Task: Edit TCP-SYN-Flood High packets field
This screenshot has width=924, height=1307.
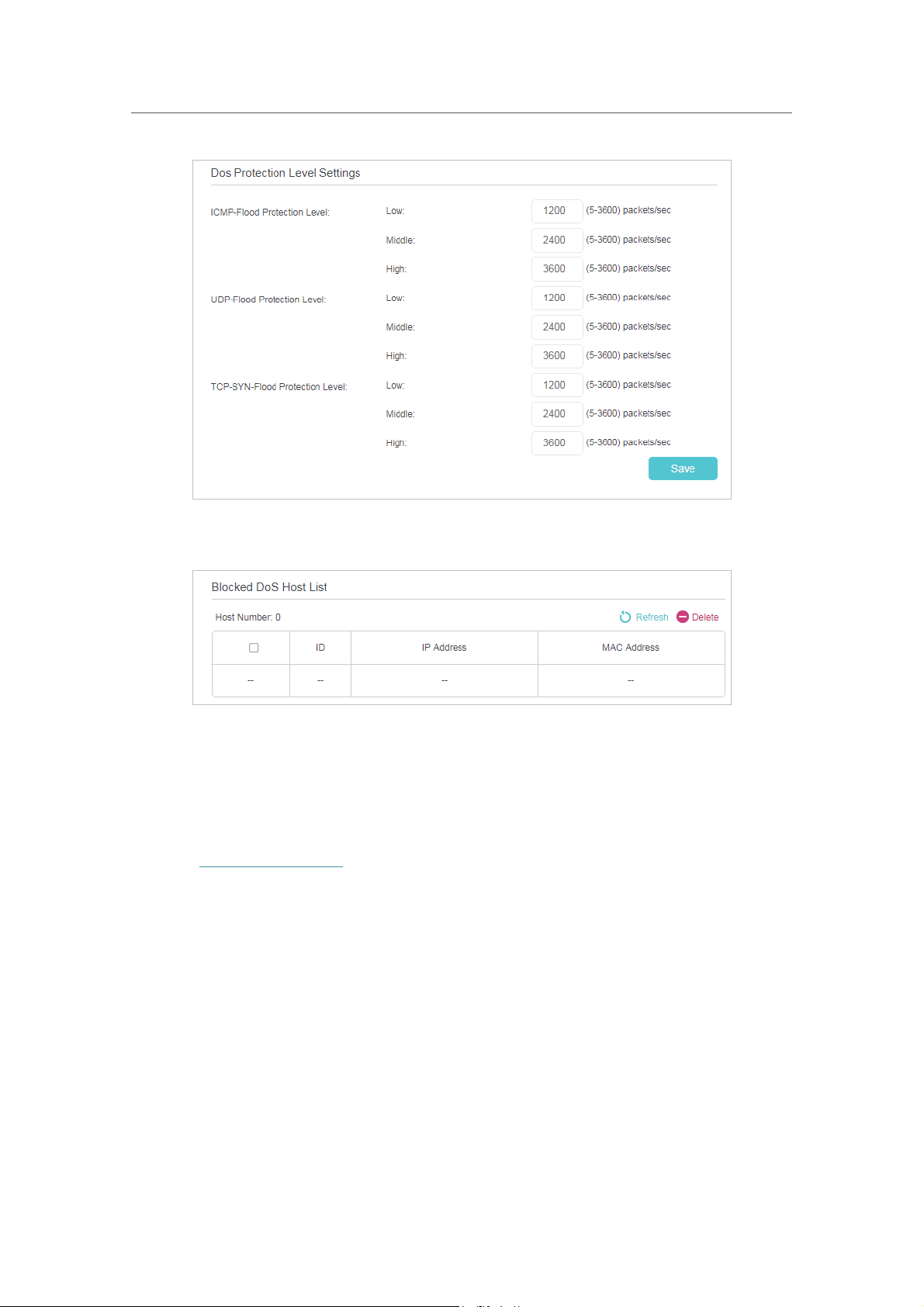Action: tap(557, 443)
